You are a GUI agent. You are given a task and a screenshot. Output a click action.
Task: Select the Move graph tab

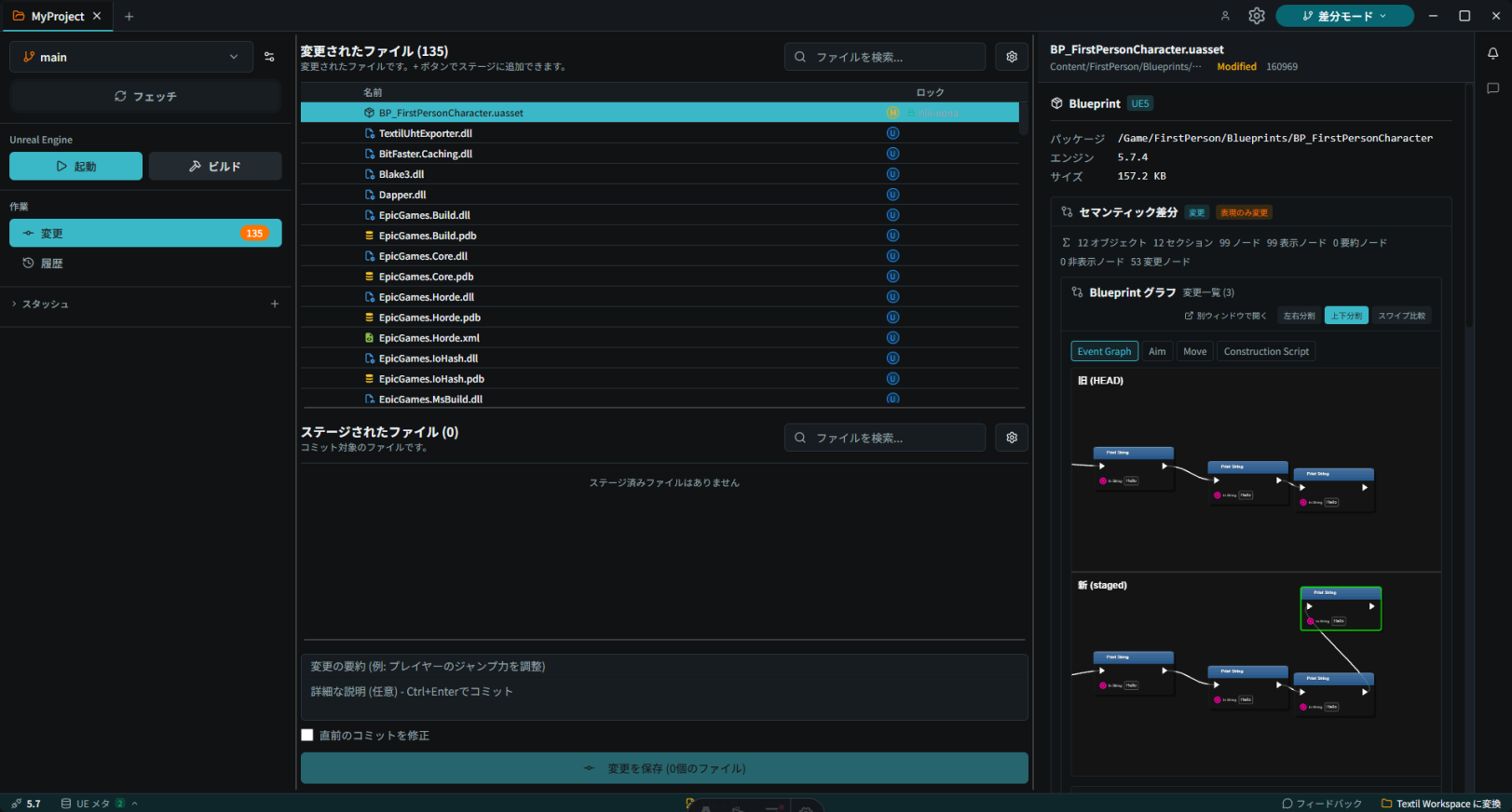[x=1194, y=351]
